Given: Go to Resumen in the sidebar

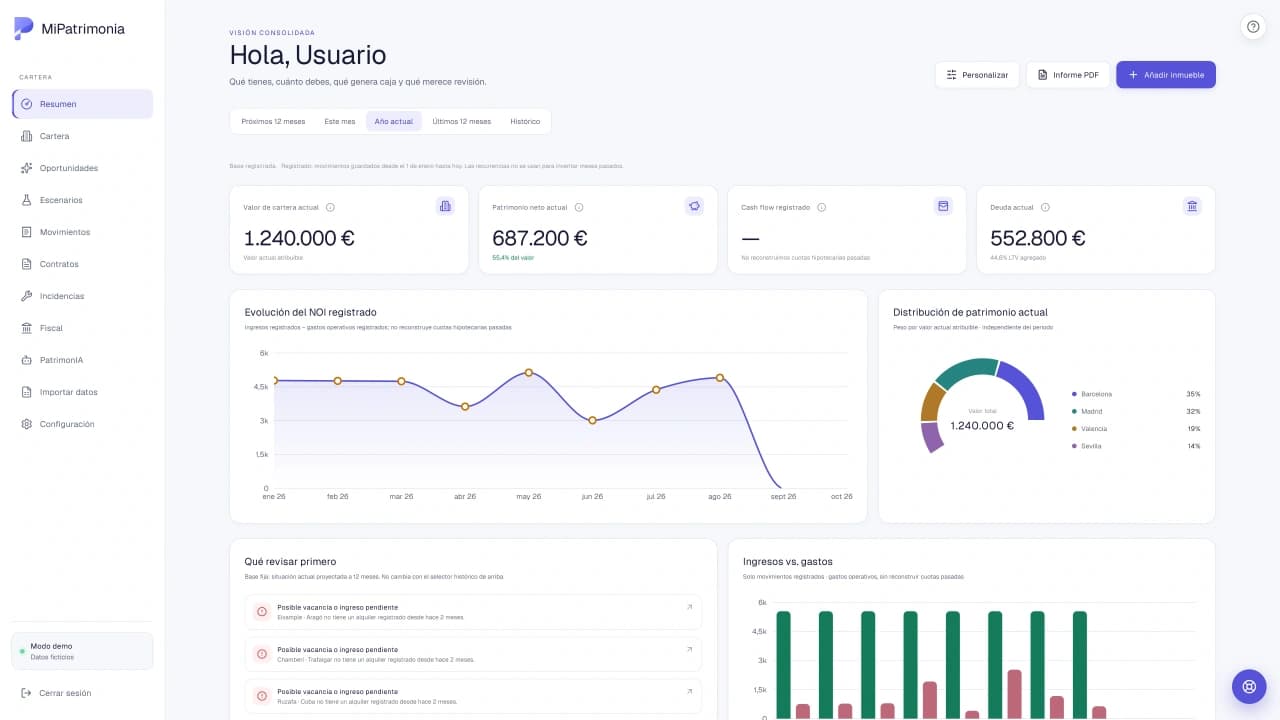Looking at the screenshot, I should [x=82, y=104].
